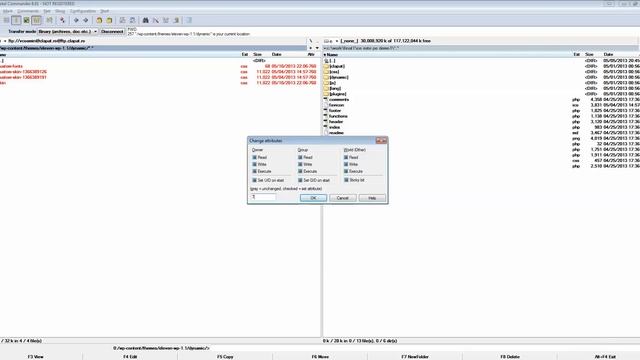Viewport: 640px width, 360px height.
Task: Toggle Owner Execute checkbox
Action: [254, 171]
